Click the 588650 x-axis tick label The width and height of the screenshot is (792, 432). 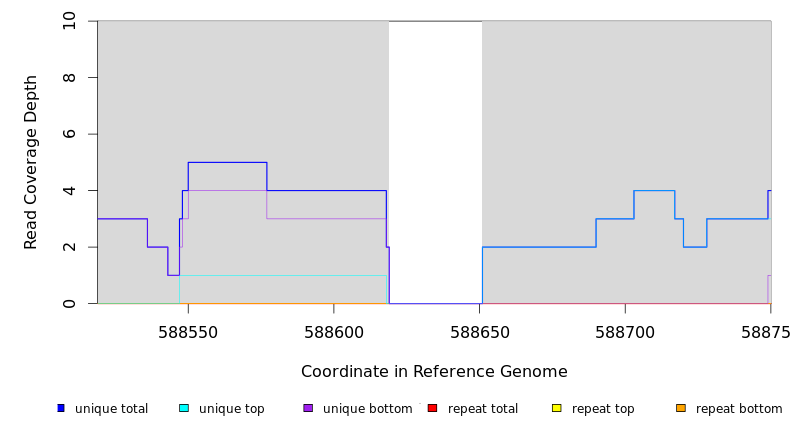[479, 331]
